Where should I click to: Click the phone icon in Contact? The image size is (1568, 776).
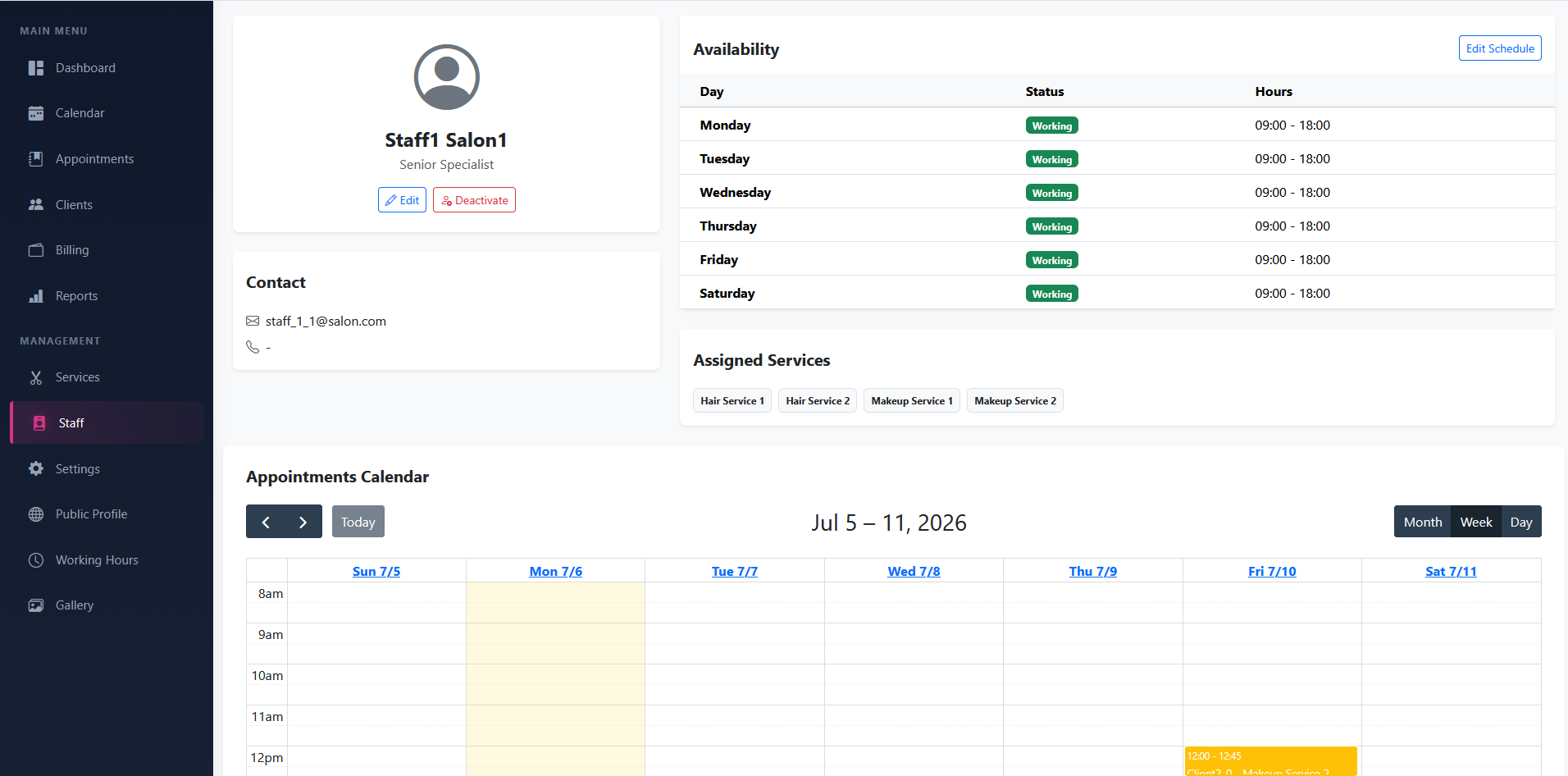[253, 347]
